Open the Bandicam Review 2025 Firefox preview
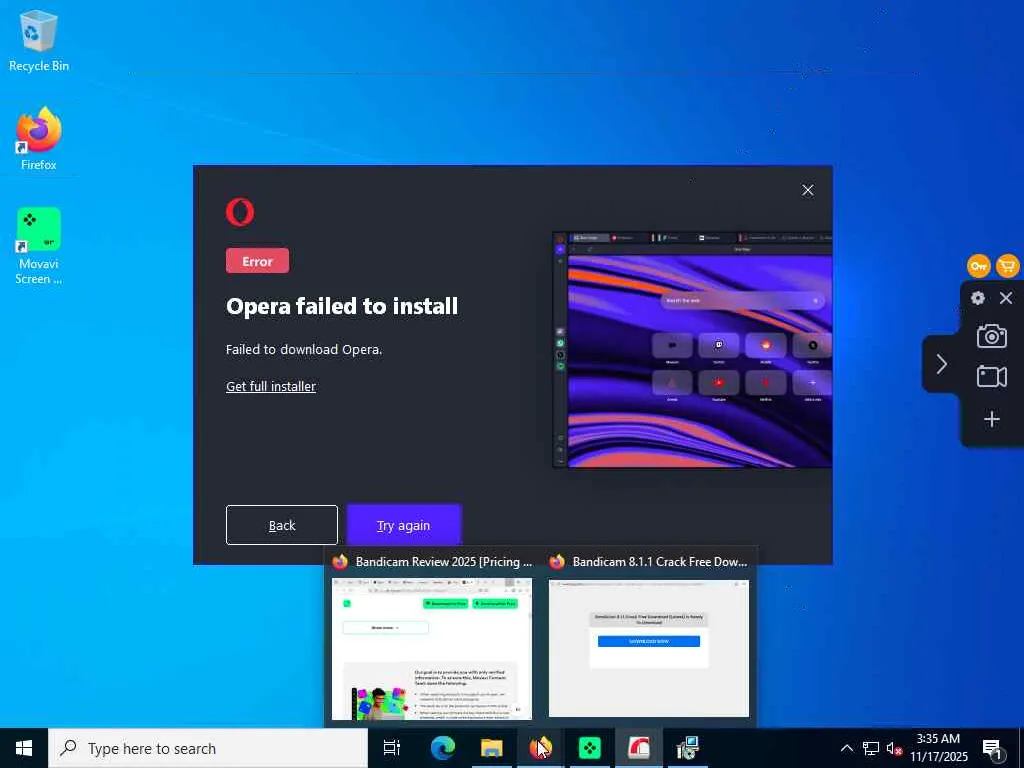1024x768 pixels. [432, 637]
